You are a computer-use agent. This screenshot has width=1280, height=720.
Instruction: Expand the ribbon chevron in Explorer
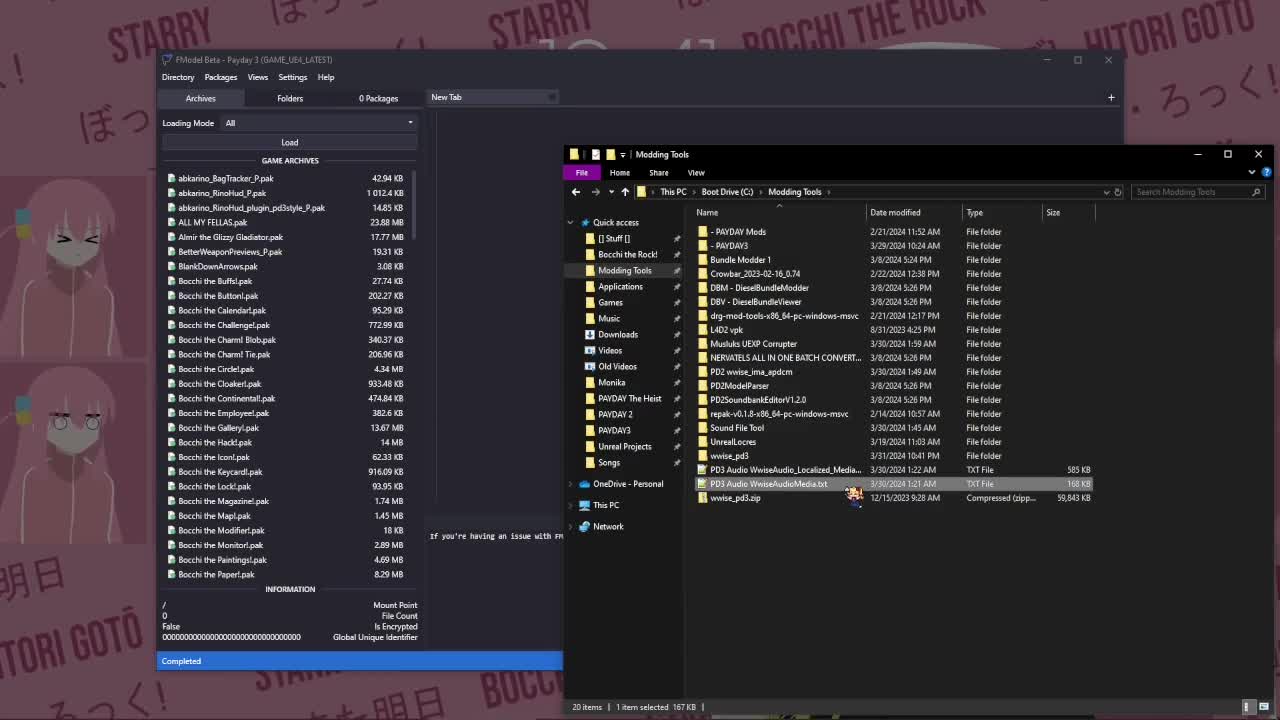click(1251, 172)
